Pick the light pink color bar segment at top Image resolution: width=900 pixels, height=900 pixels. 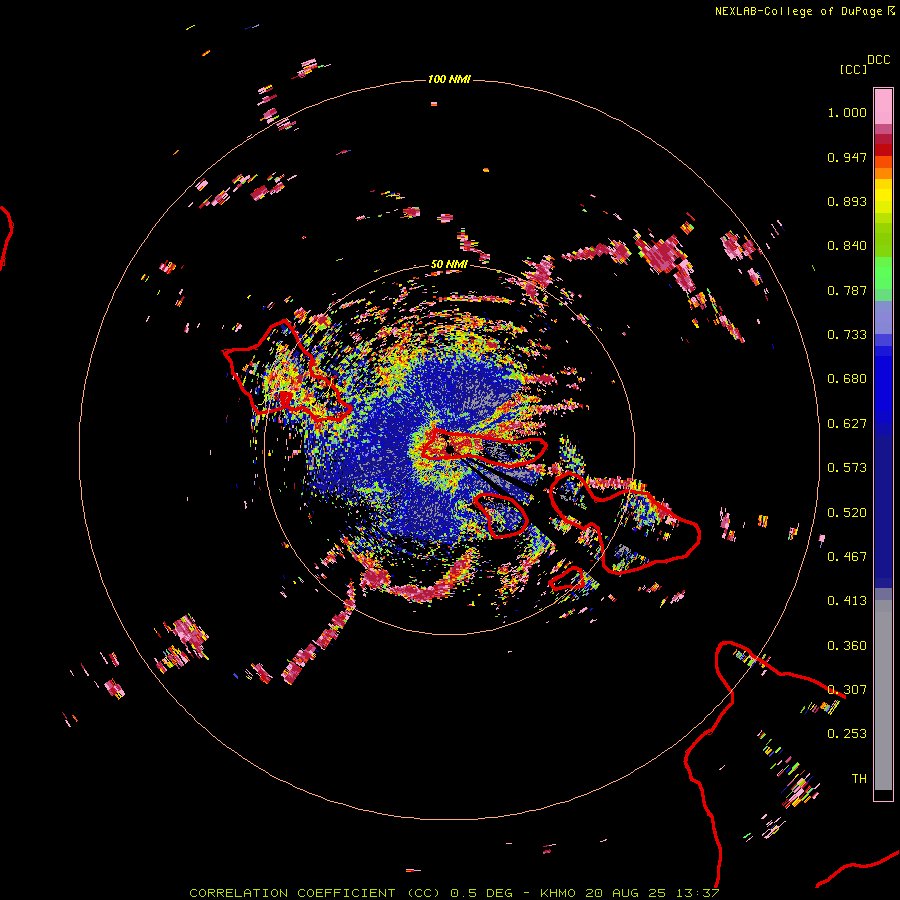coord(883,107)
